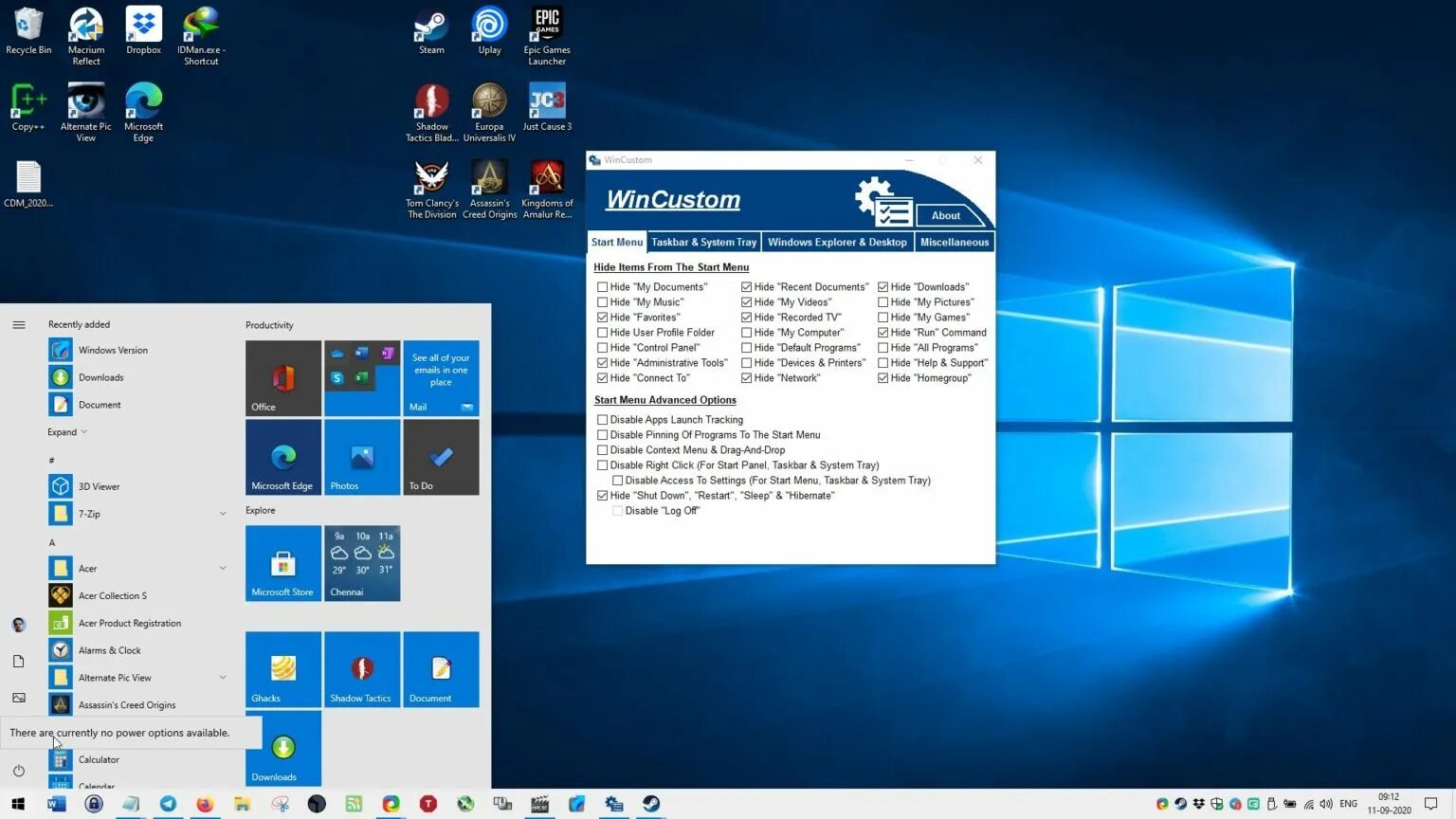1456x819 pixels.
Task: Open Word from the taskbar
Action: click(57, 804)
